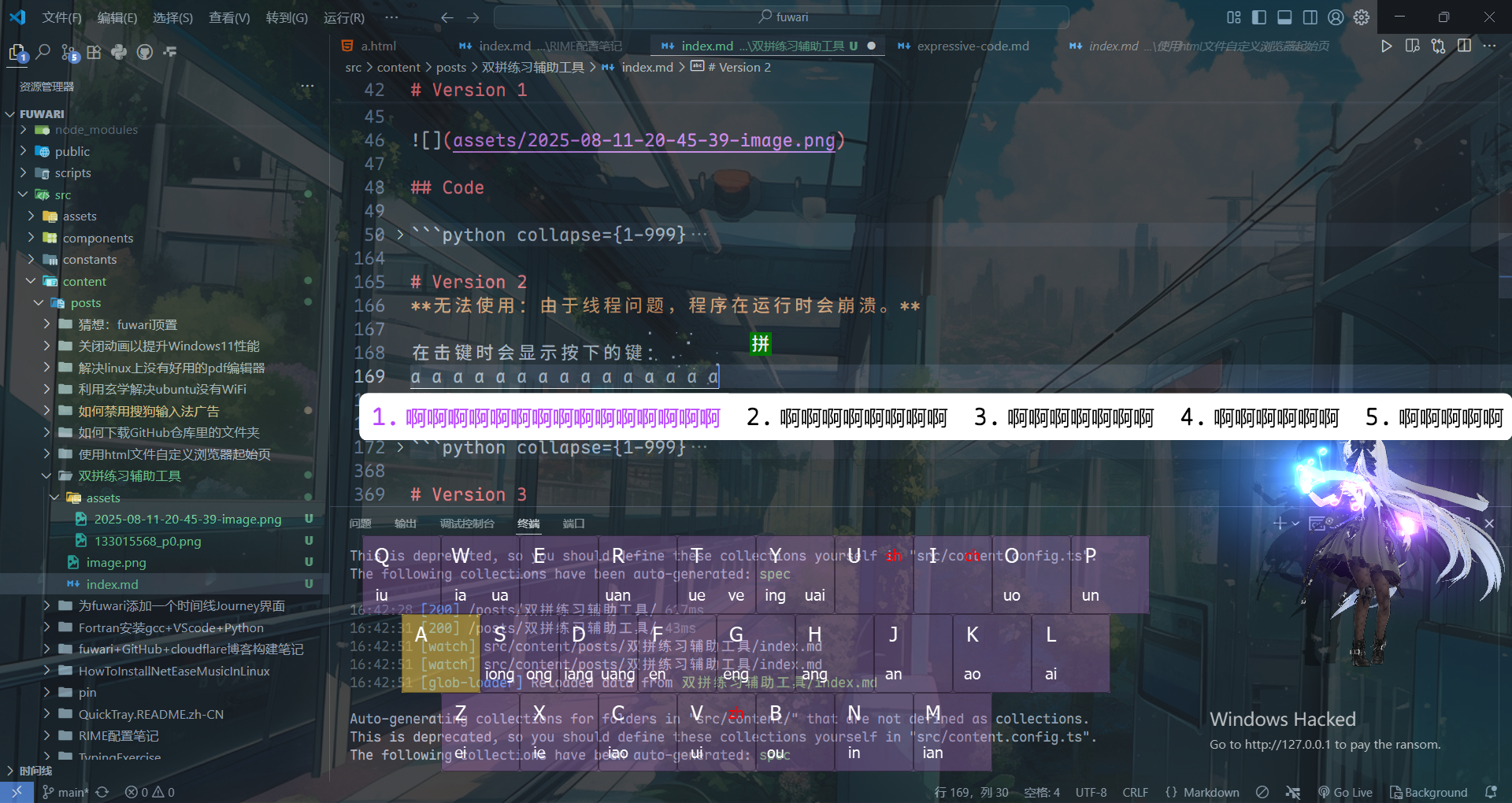The width and height of the screenshot is (1512, 803).
Task: Open the 文件(F) menu
Action: [x=61, y=17]
